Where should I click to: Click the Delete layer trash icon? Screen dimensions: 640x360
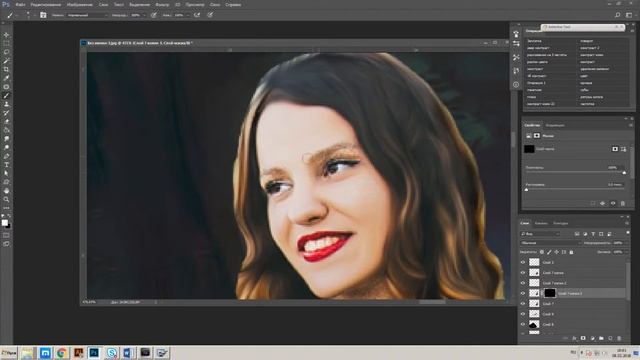(619, 338)
